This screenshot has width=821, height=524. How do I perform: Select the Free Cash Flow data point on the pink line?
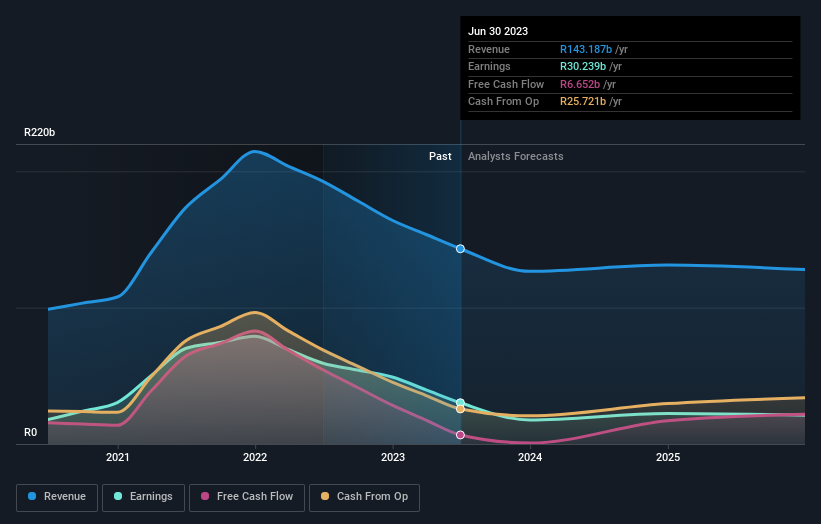[460, 435]
